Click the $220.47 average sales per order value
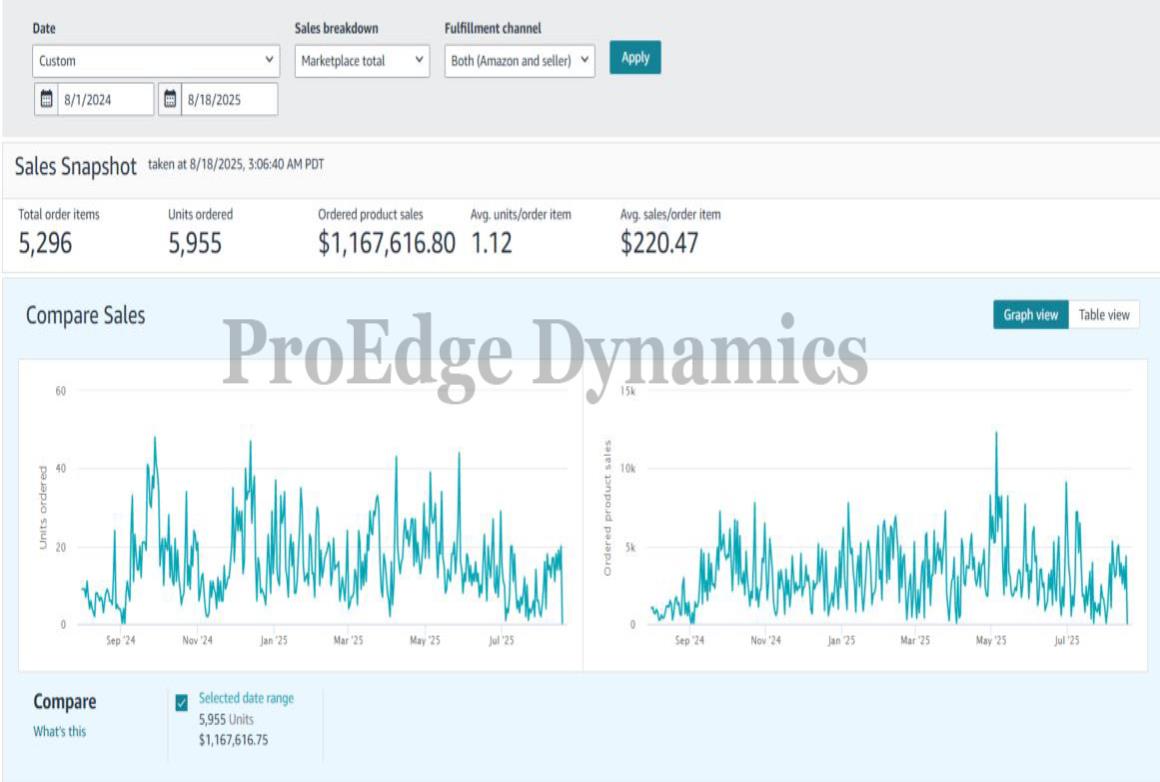This screenshot has height=782, width=1160. point(661,243)
